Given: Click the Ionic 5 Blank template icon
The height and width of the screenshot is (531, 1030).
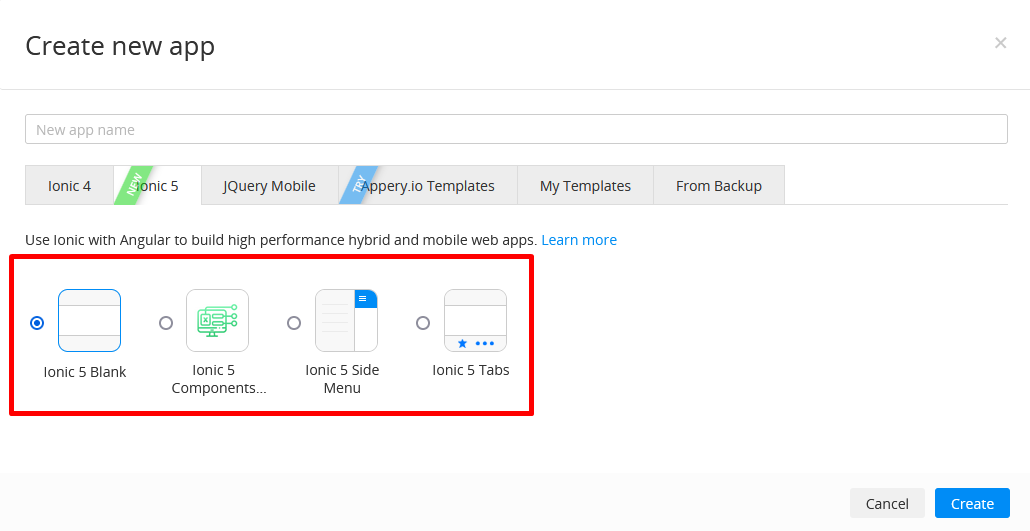Looking at the screenshot, I should [89, 321].
